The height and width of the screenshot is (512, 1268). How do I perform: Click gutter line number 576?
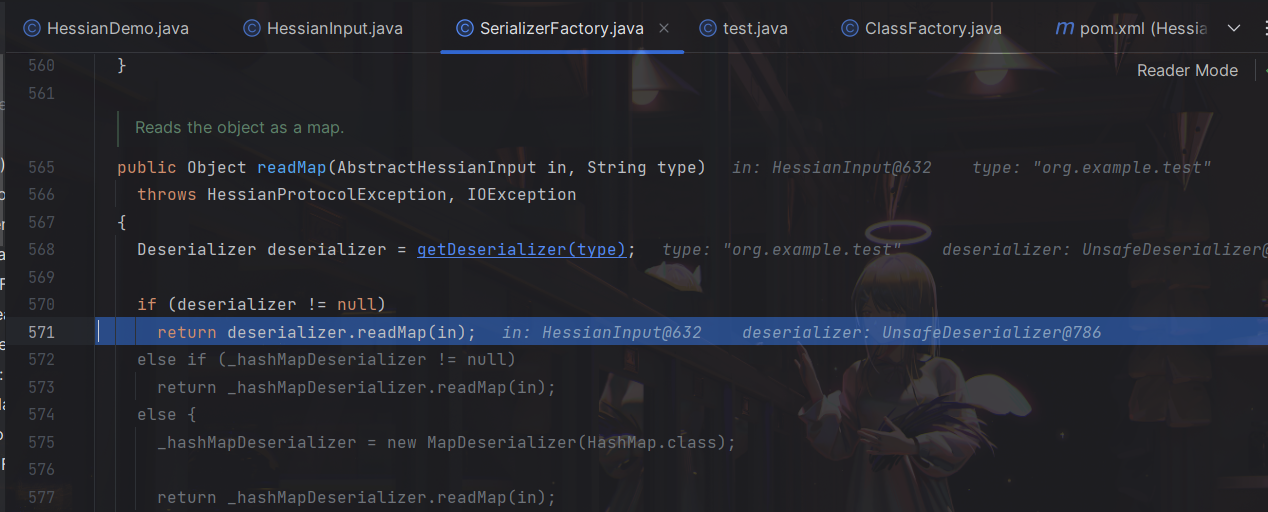(x=41, y=469)
